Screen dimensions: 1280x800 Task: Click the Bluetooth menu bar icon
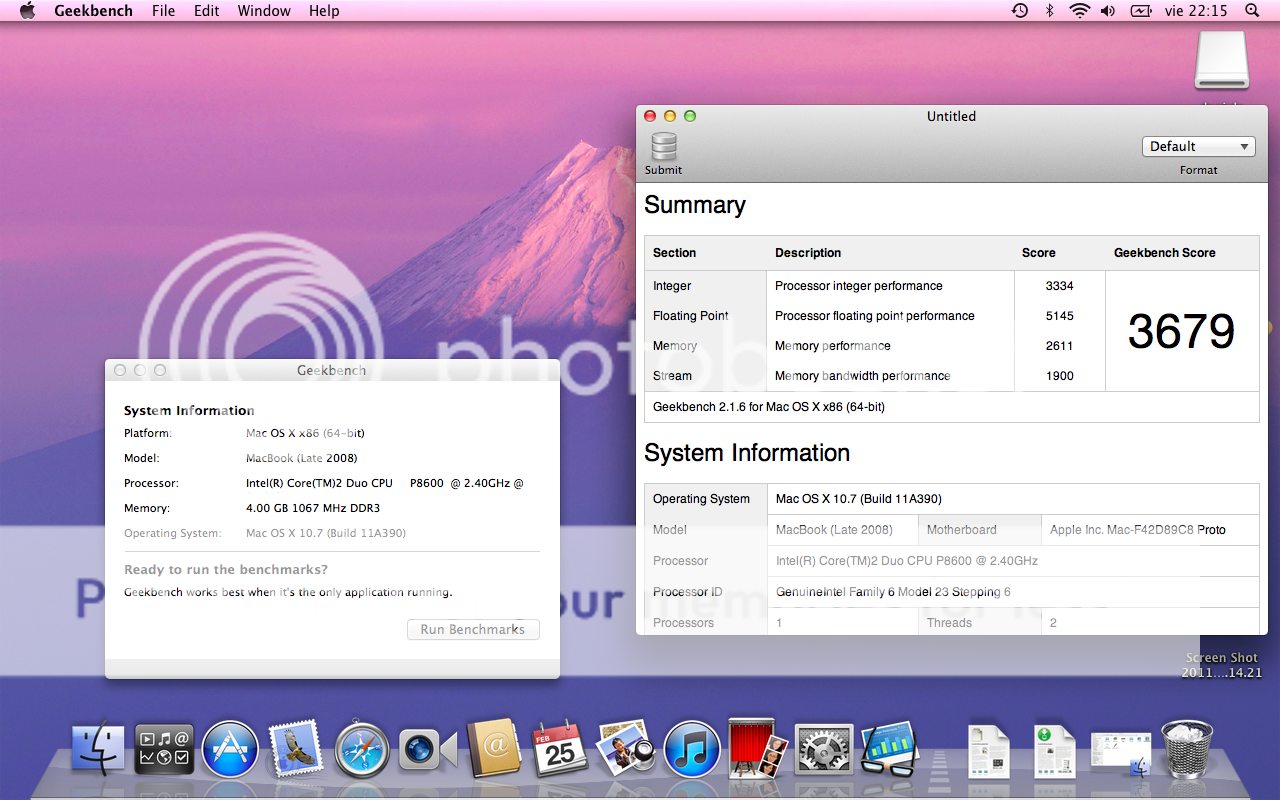pyautogui.click(x=1049, y=11)
